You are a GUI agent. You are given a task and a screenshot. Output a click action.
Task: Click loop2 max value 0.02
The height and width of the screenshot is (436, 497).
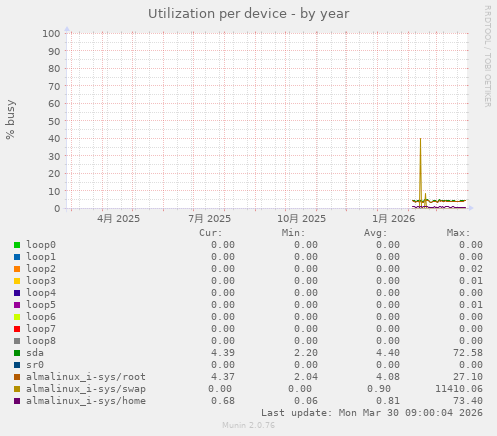pos(471,269)
